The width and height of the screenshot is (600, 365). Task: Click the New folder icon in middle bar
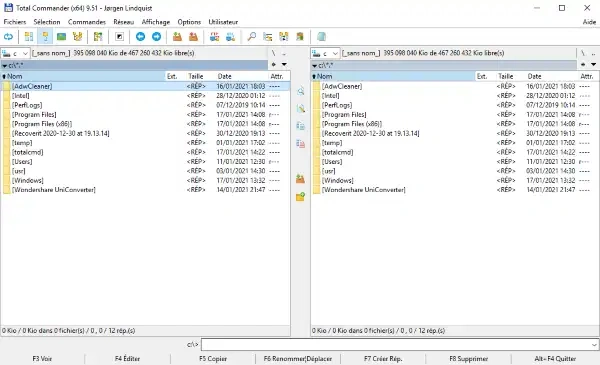301,197
